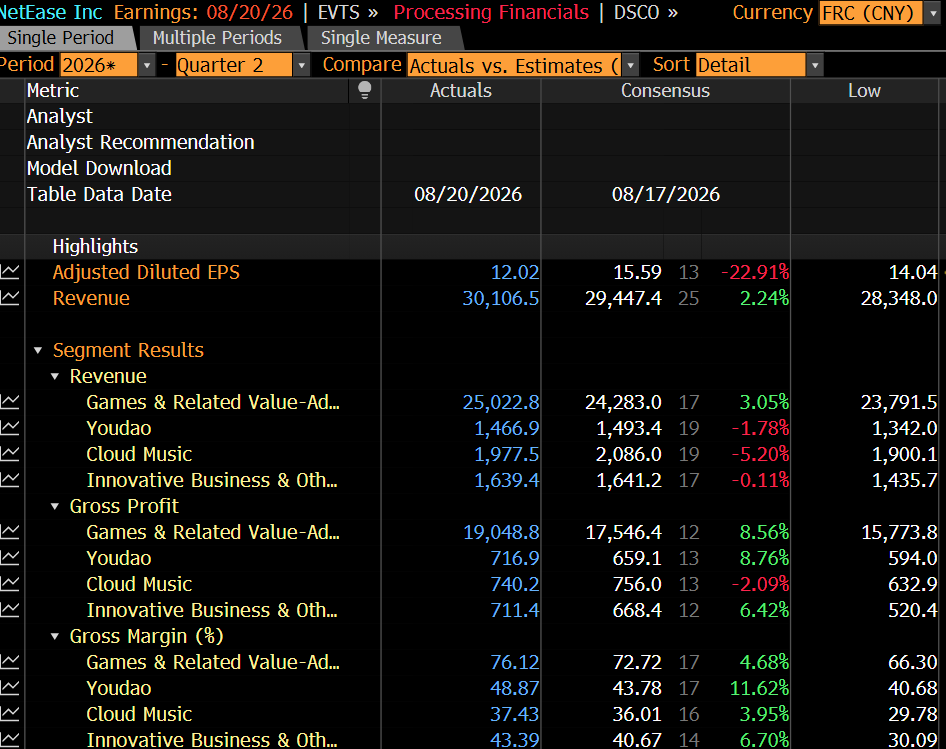The height and width of the screenshot is (749, 946).
Task: Click the Segment Results heading
Action: pos(128,350)
